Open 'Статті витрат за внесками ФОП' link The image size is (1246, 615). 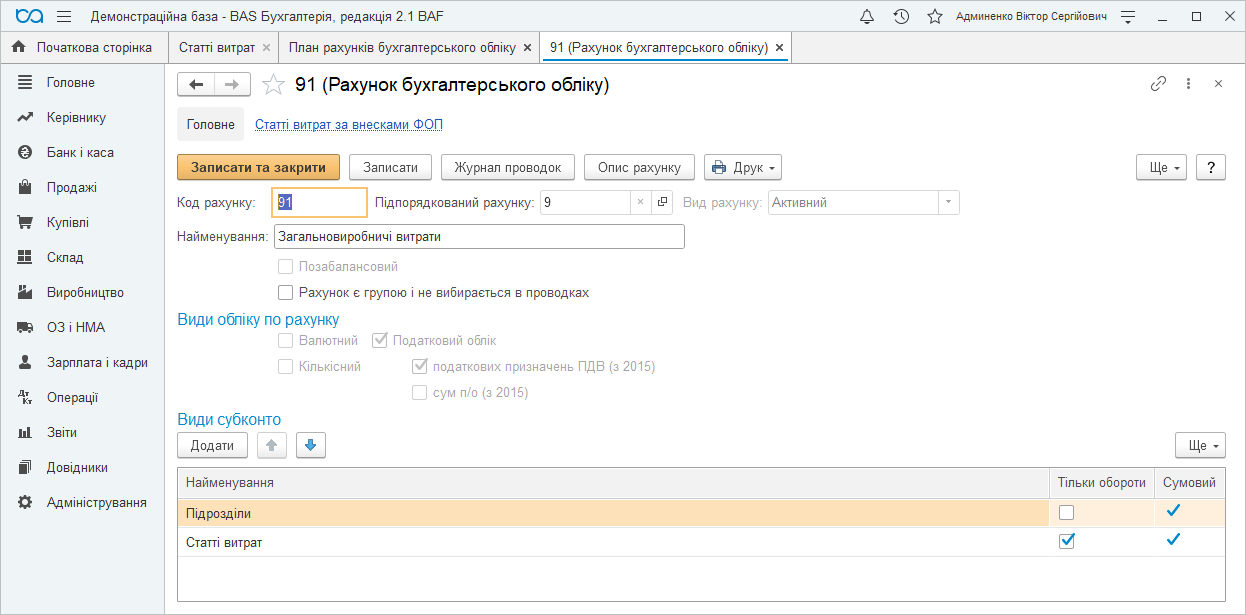pyautogui.click(x=348, y=125)
